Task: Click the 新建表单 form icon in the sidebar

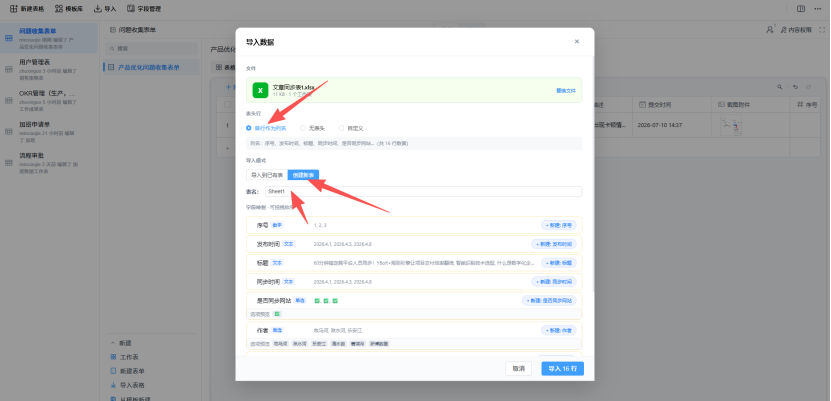Action: pyautogui.click(x=113, y=371)
